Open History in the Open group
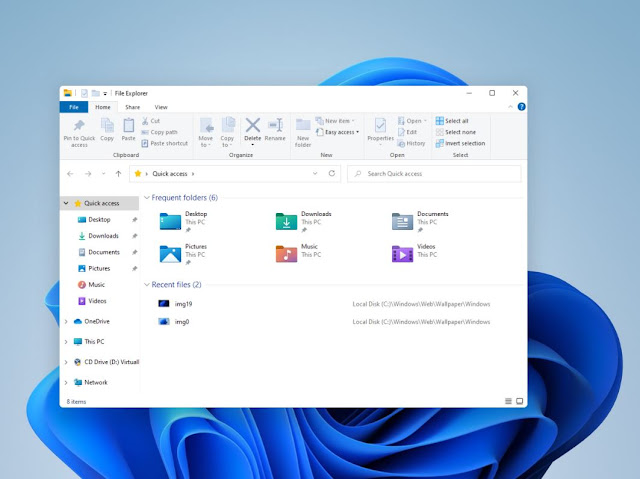This screenshot has height=479, width=640. [x=411, y=143]
